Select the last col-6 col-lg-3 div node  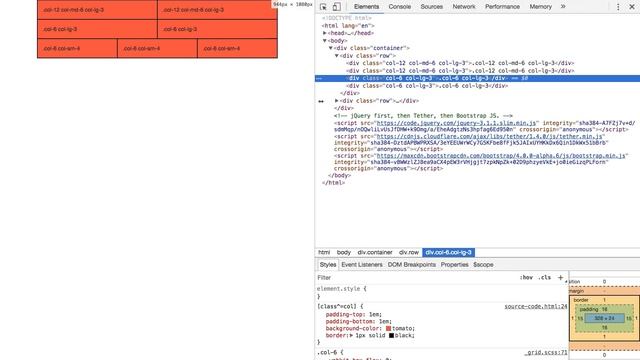pos(427,86)
